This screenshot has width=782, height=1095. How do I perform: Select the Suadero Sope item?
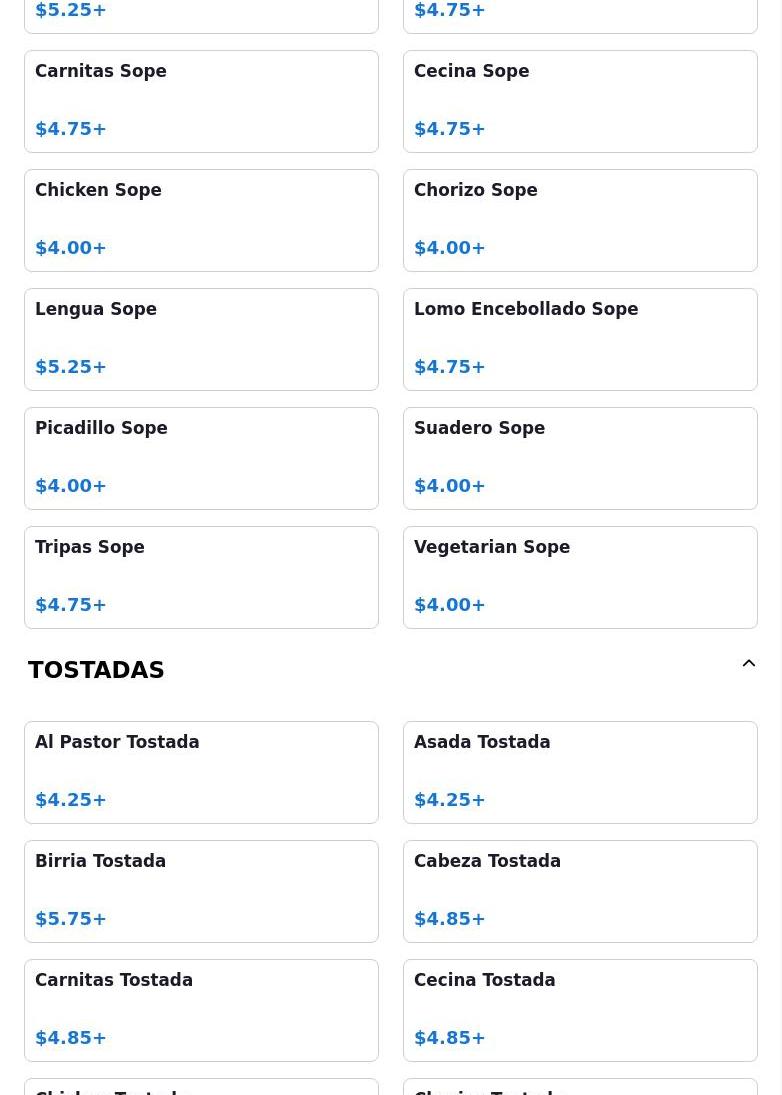click(580, 458)
